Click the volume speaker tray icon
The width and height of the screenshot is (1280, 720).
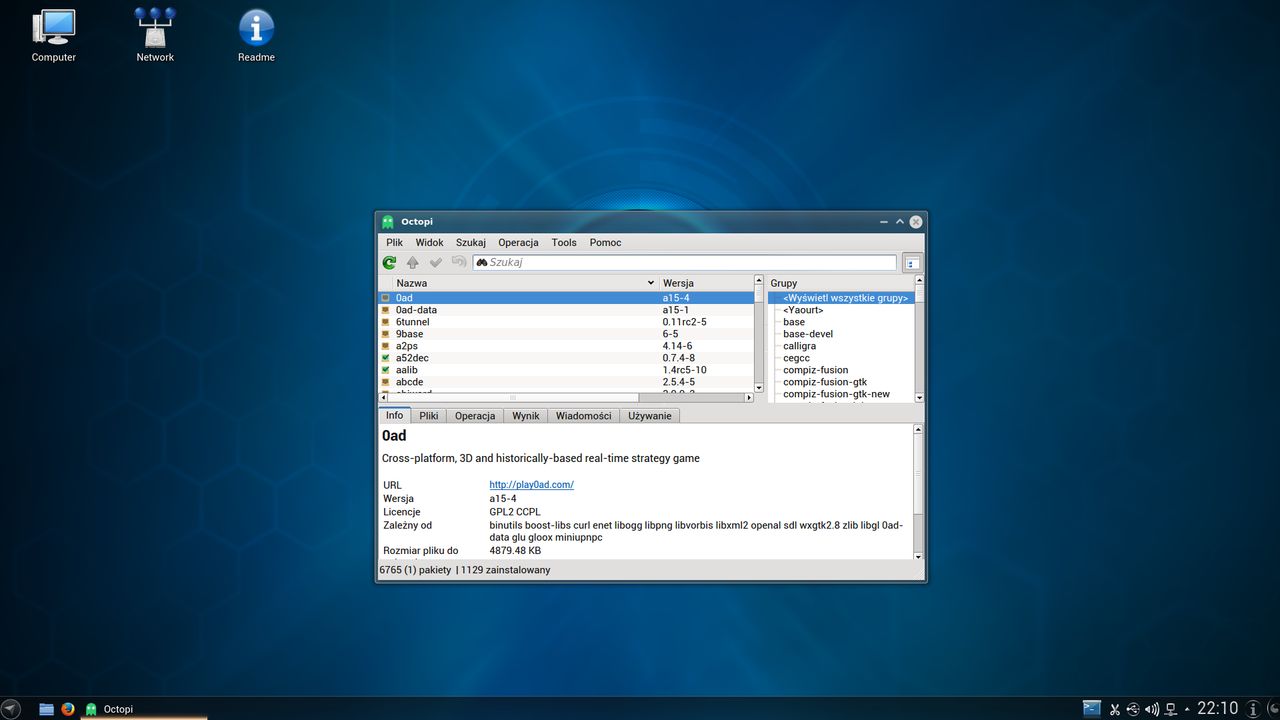pyautogui.click(x=1151, y=709)
